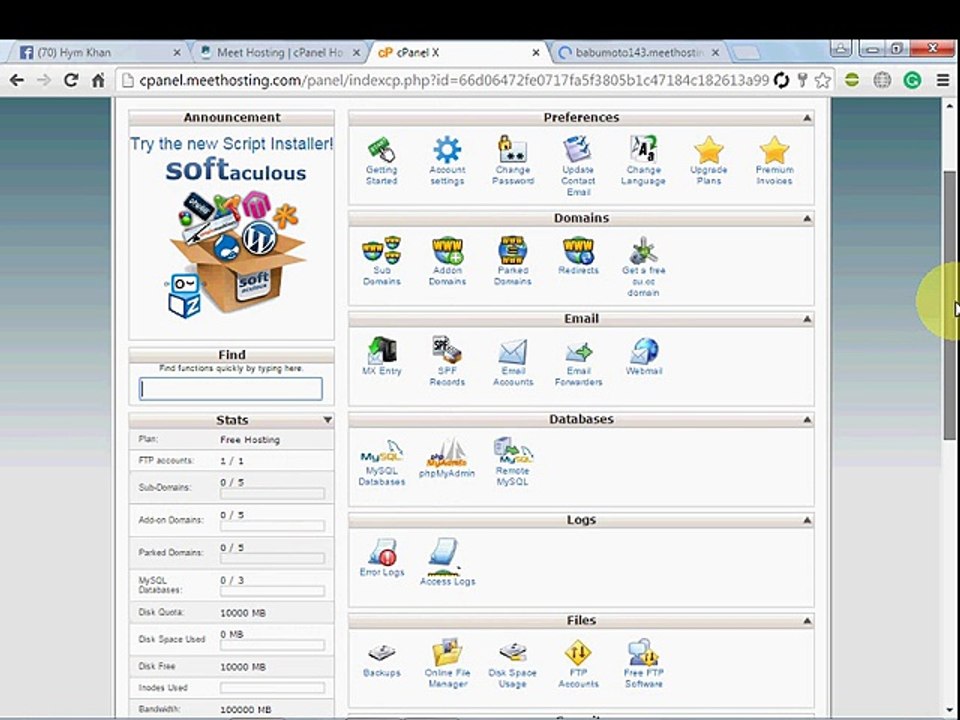
Task: Collapse the Databases section
Action: (x=806, y=419)
